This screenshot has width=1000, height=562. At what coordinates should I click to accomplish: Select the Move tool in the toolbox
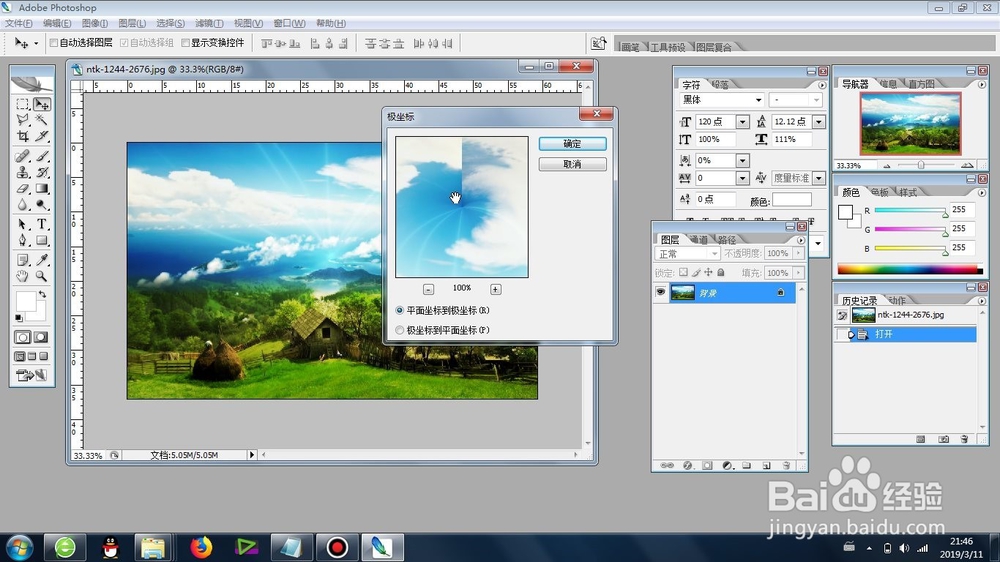tap(42, 104)
